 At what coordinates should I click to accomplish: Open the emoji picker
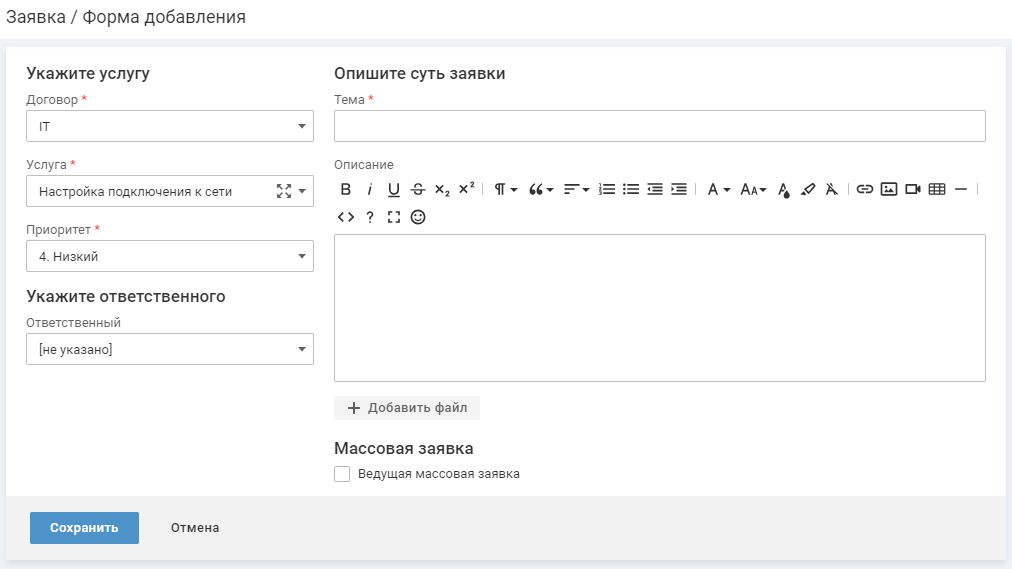click(418, 216)
